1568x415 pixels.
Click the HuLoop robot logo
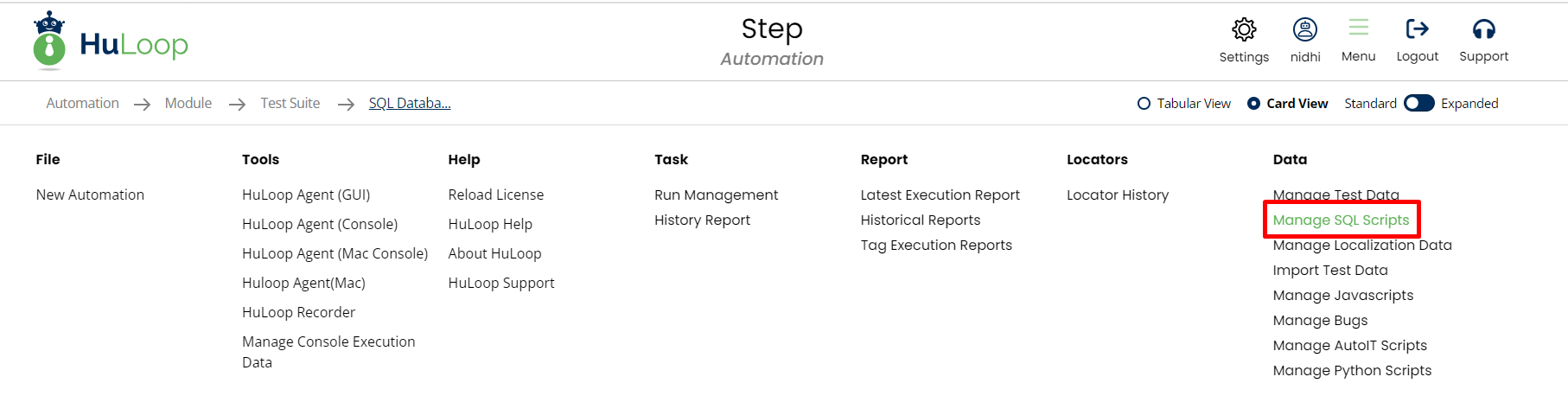coord(49,41)
